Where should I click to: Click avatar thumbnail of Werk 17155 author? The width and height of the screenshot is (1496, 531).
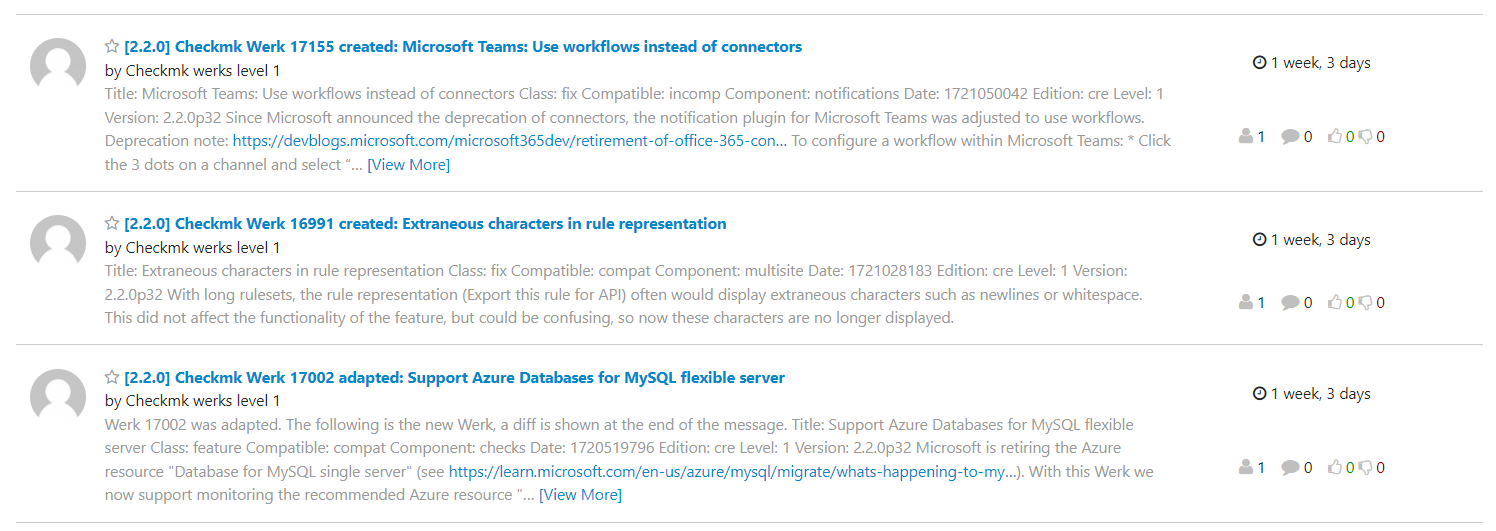coord(58,66)
